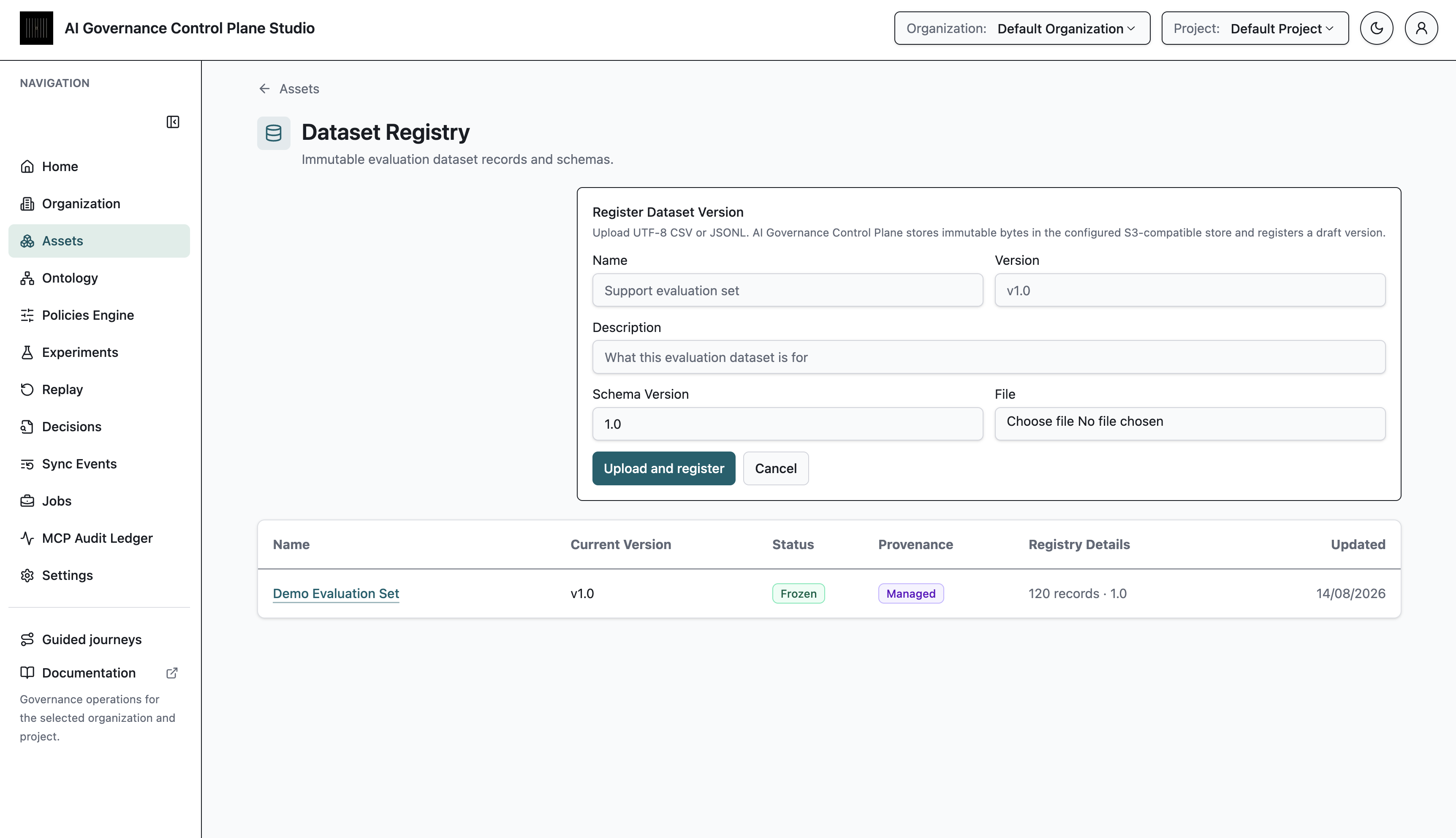The height and width of the screenshot is (838, 1456).
Task: Click the back arrow beside Assets
Action: tap(265, 89)
